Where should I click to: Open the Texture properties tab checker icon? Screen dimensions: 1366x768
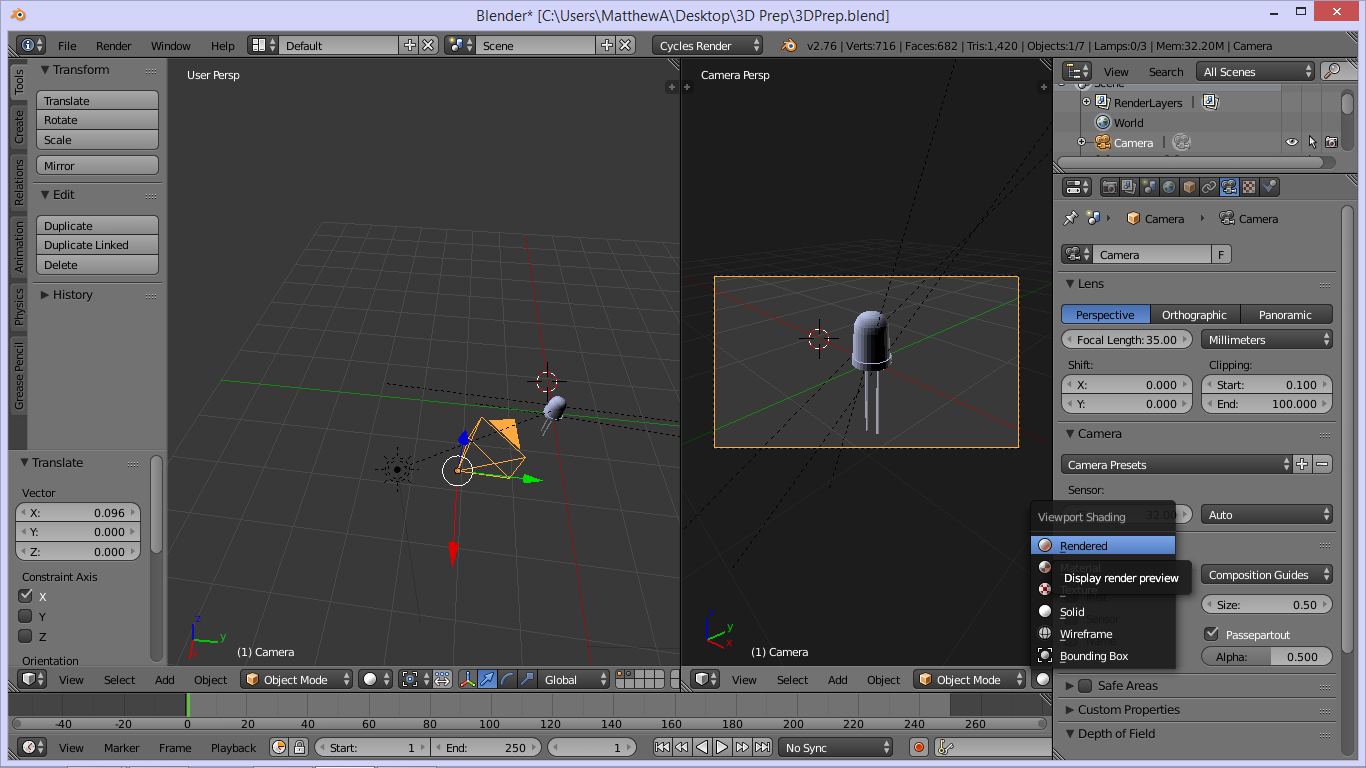click(1249, 187)
